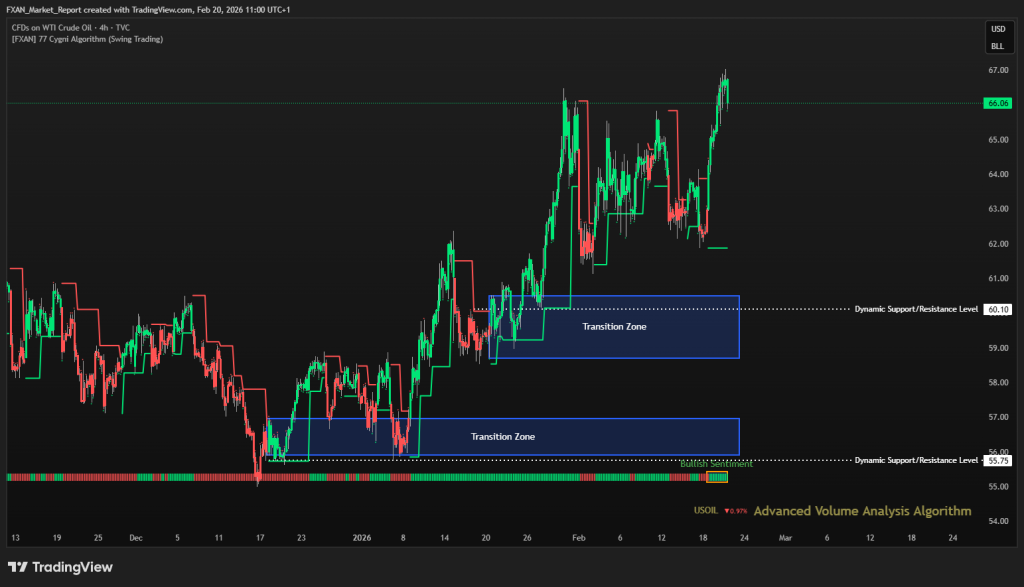Click the 77 Cygni Algorithm indicator label
This screenshot has height=587, width=1024.
[x=88, y=39]
